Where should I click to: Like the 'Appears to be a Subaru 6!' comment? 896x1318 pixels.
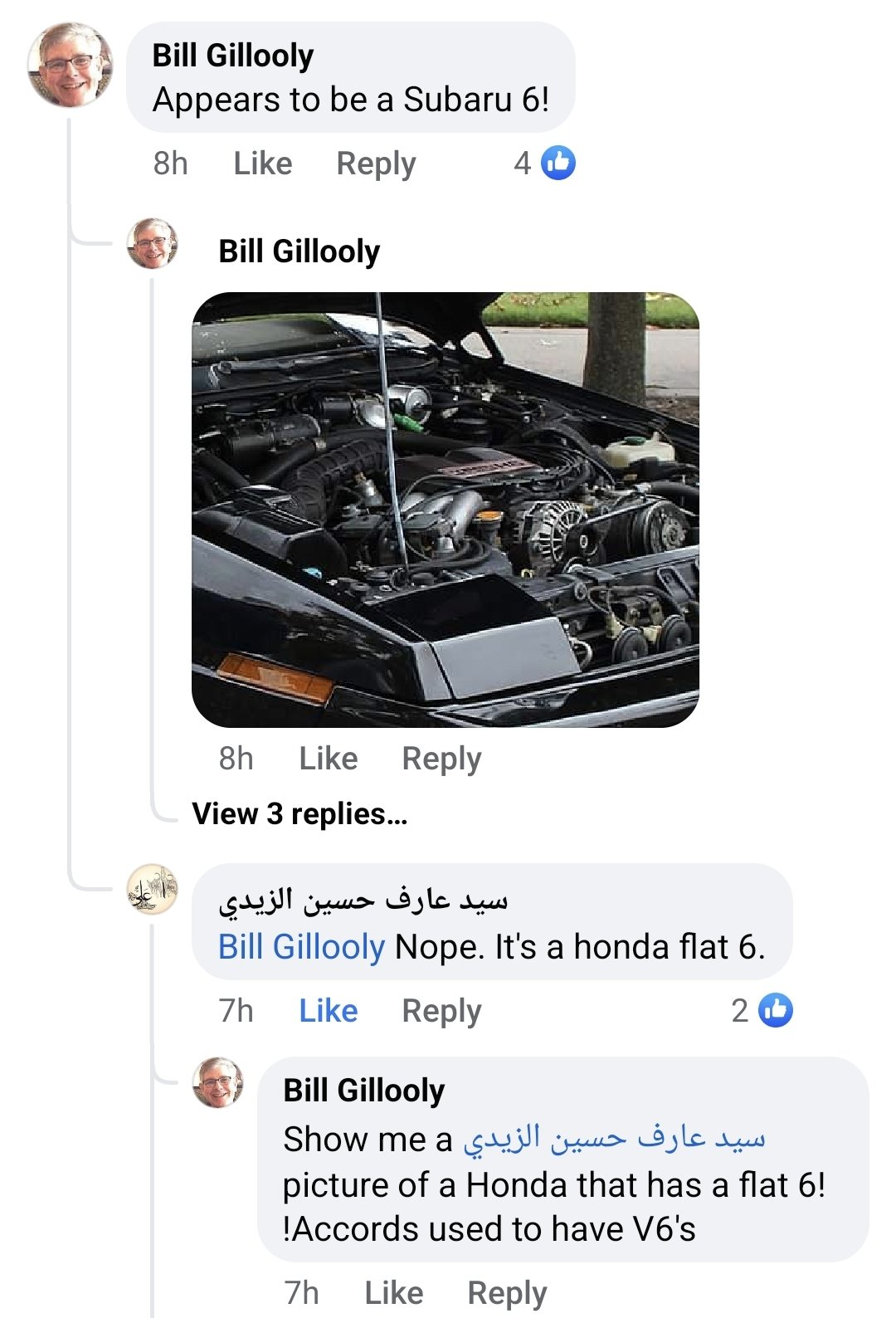(263, 164)
